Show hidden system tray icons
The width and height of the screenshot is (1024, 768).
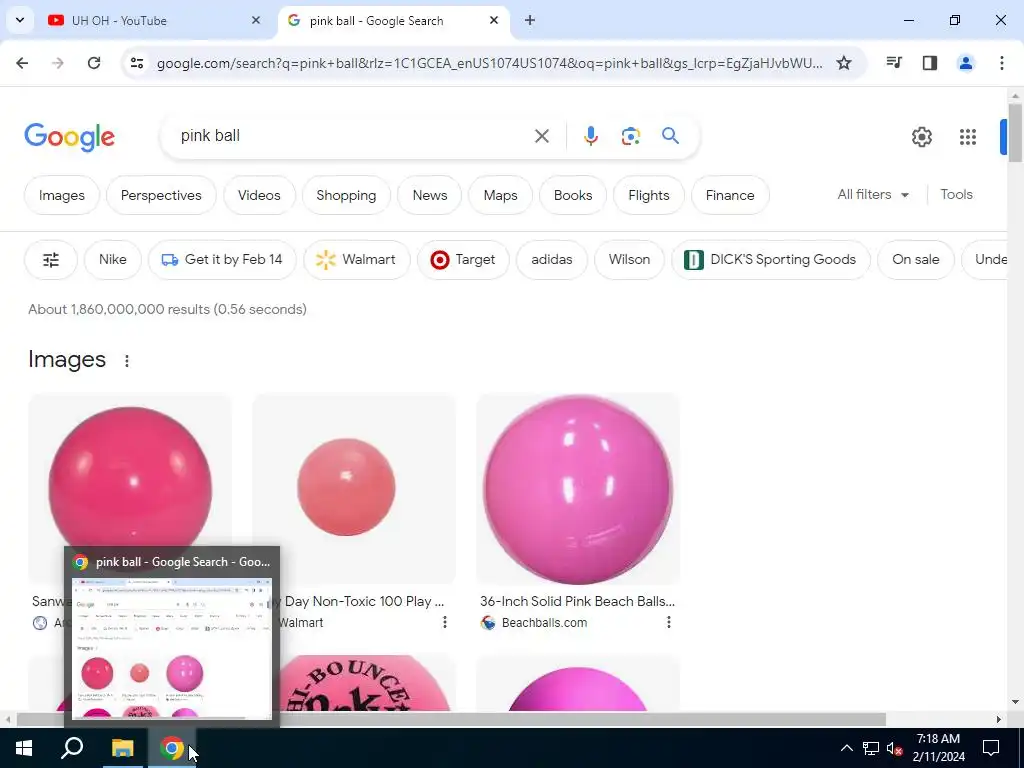(x=846, y=748)
